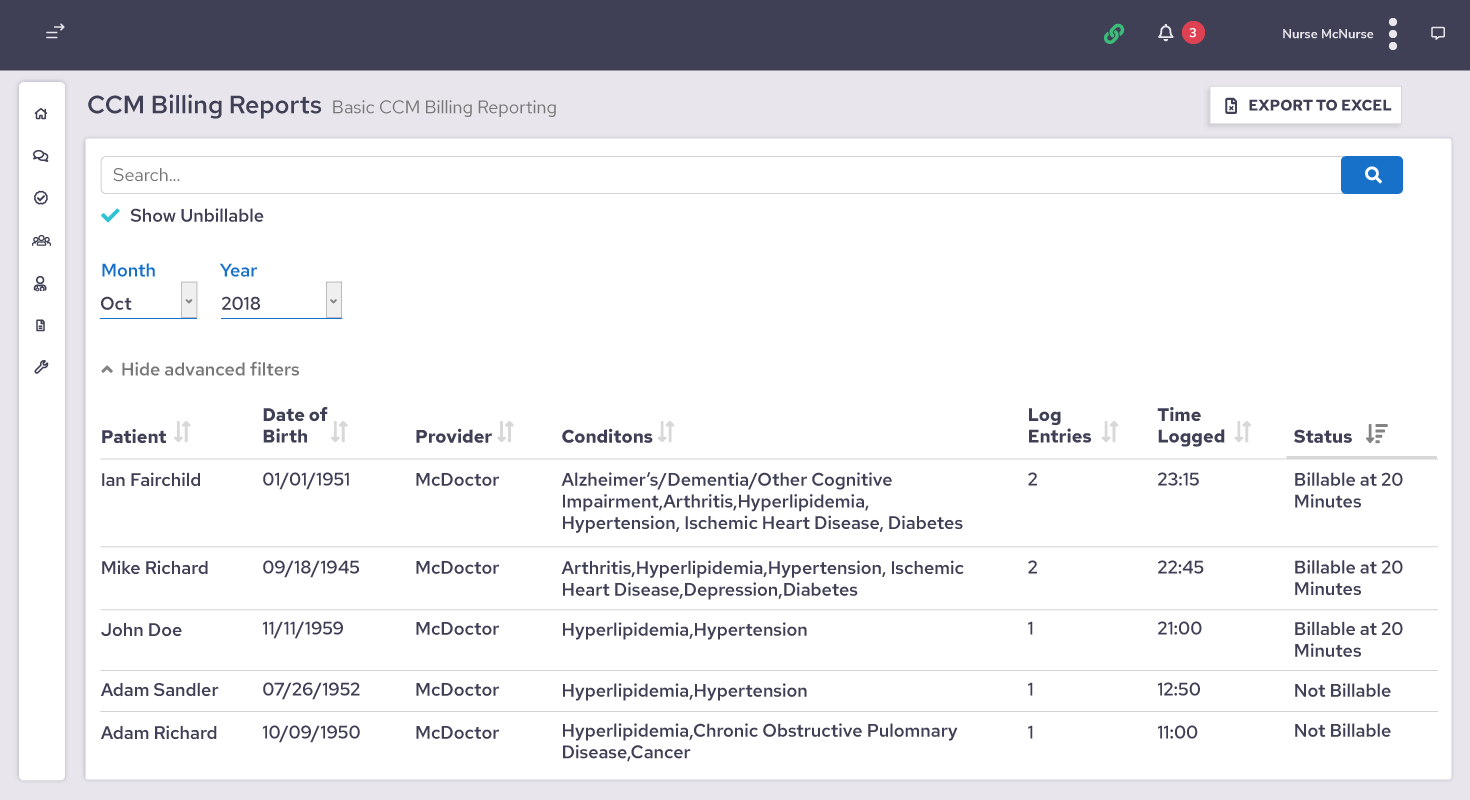1470x800 pixels.
Task: Sort table by Status column
Action: pos(1376,434)
